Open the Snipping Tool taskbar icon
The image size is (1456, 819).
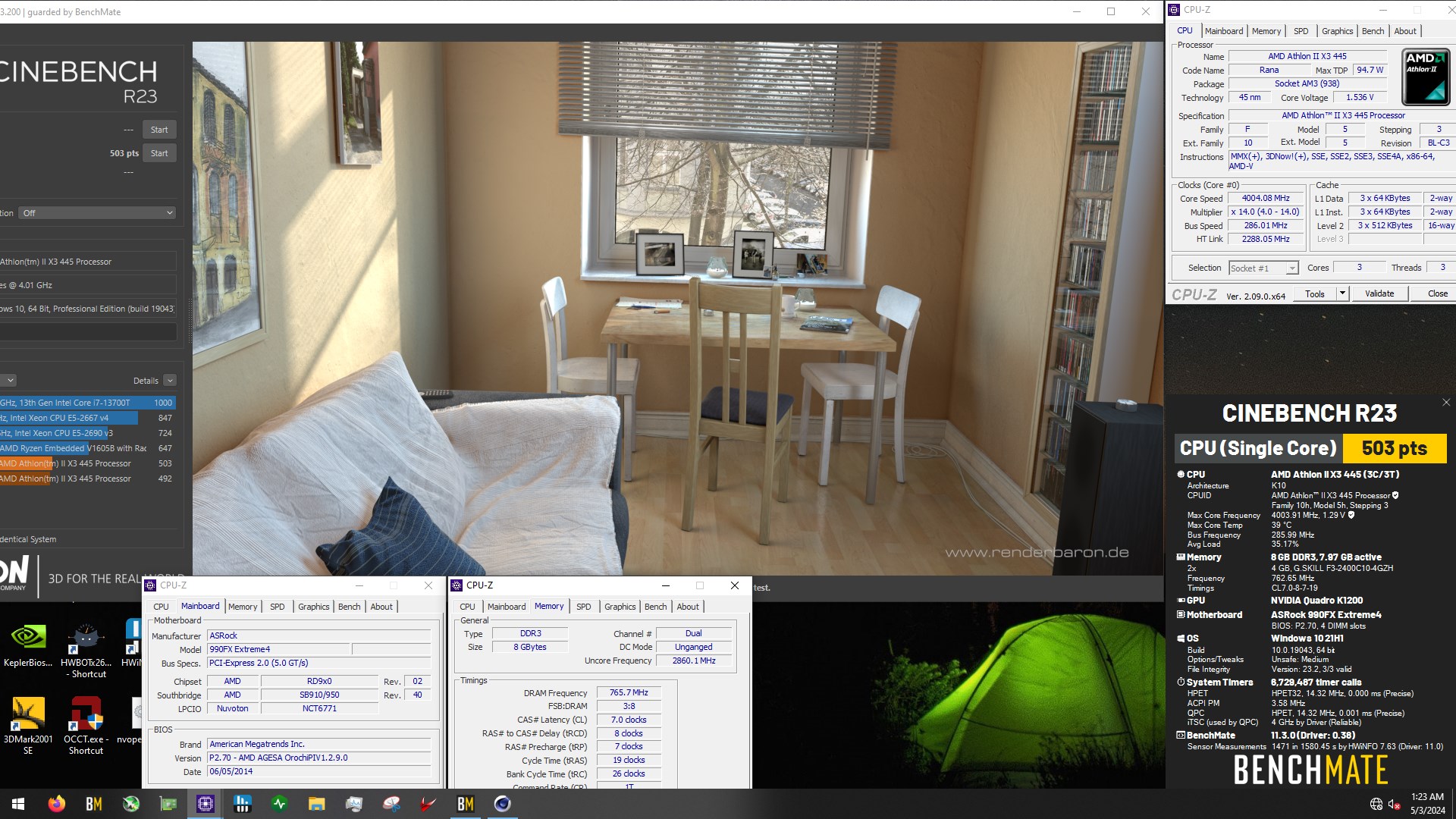(391, 804)
